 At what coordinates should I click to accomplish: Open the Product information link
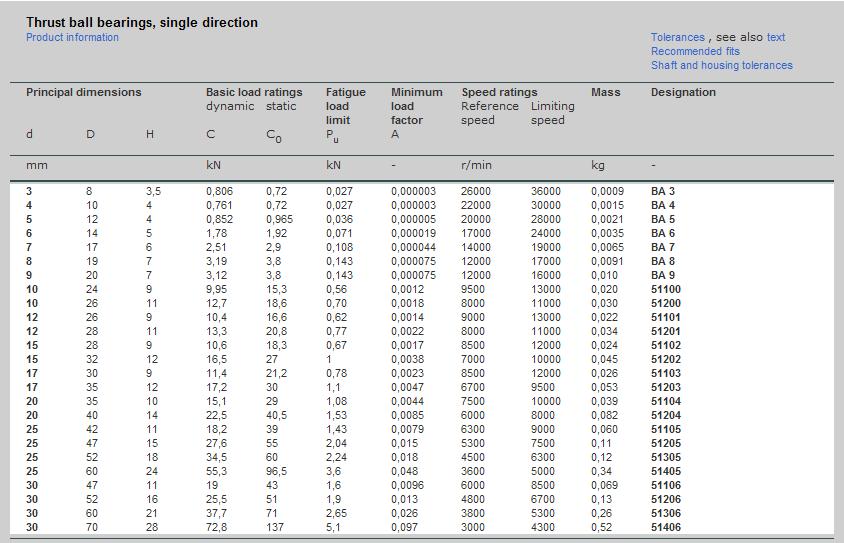72,38
